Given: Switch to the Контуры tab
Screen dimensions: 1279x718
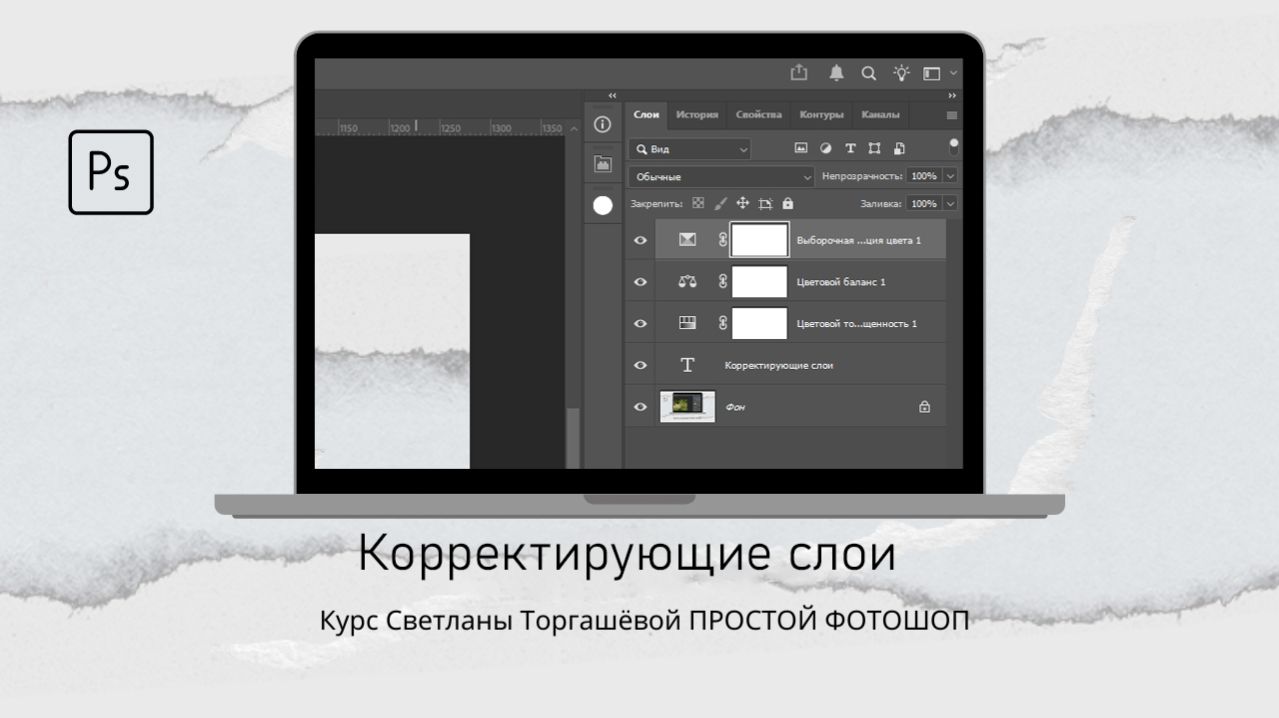Looking at the screenshot, I should (822, 115).
